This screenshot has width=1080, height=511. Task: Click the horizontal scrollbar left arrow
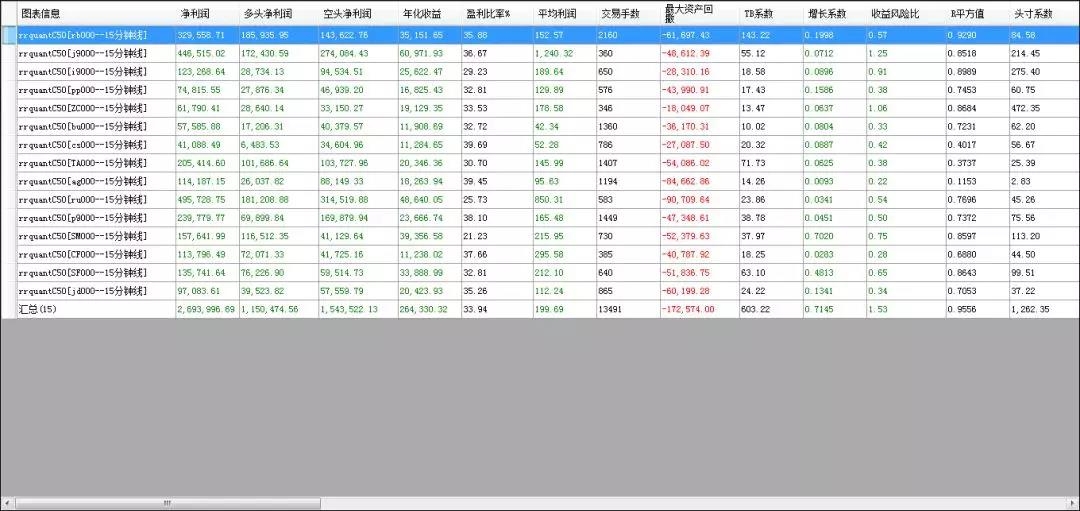[x=7, y=503]
